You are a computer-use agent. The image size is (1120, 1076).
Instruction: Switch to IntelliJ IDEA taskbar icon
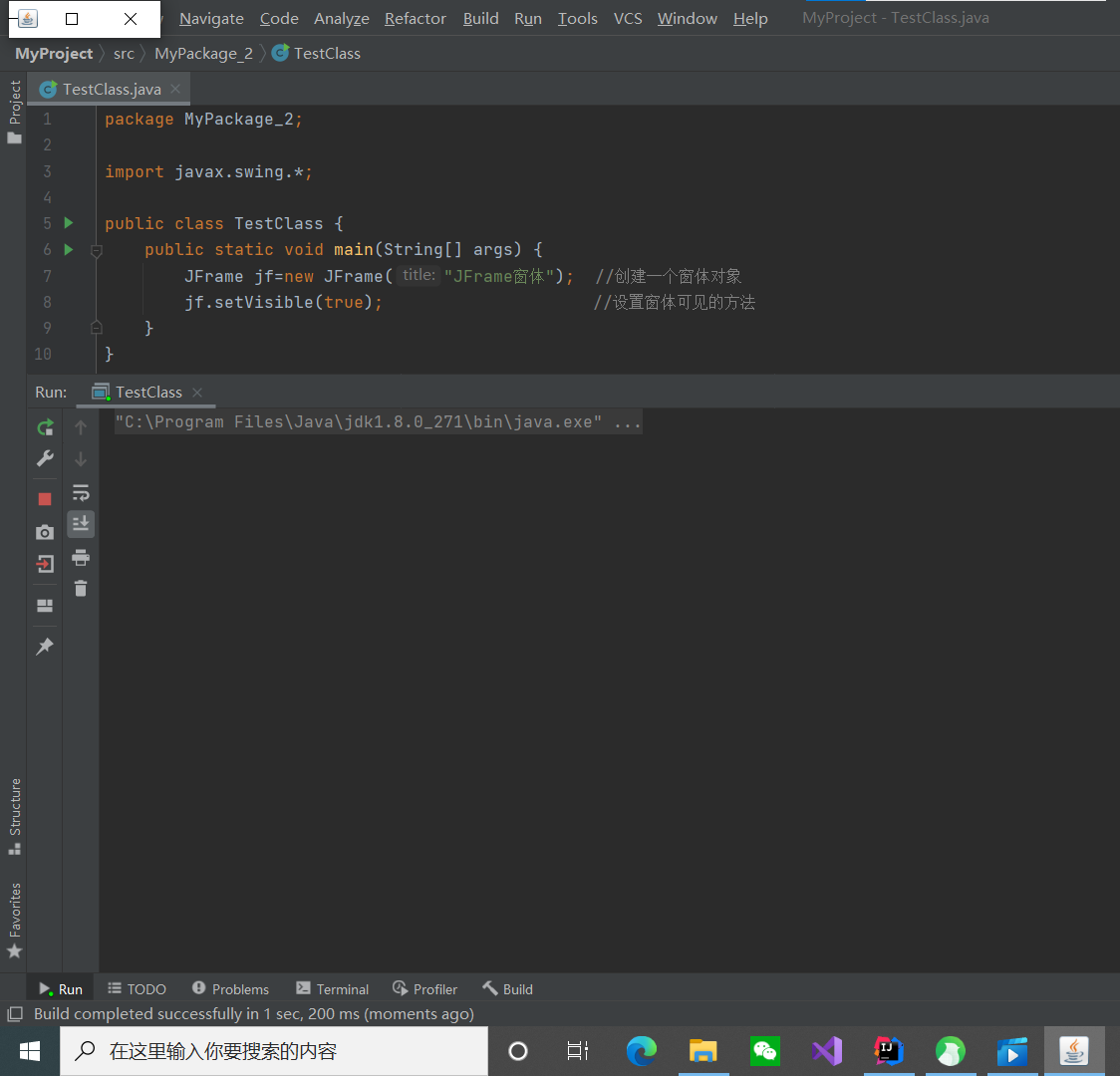[x=889, y=1051]
